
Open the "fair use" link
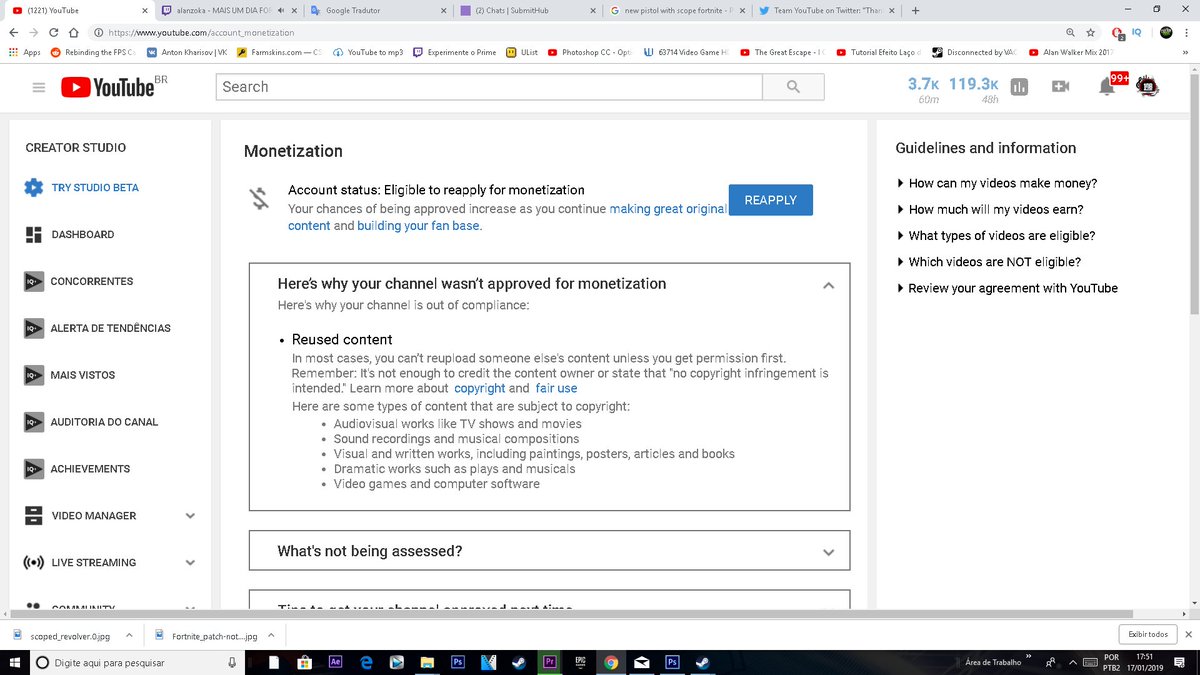coord(556,388)
